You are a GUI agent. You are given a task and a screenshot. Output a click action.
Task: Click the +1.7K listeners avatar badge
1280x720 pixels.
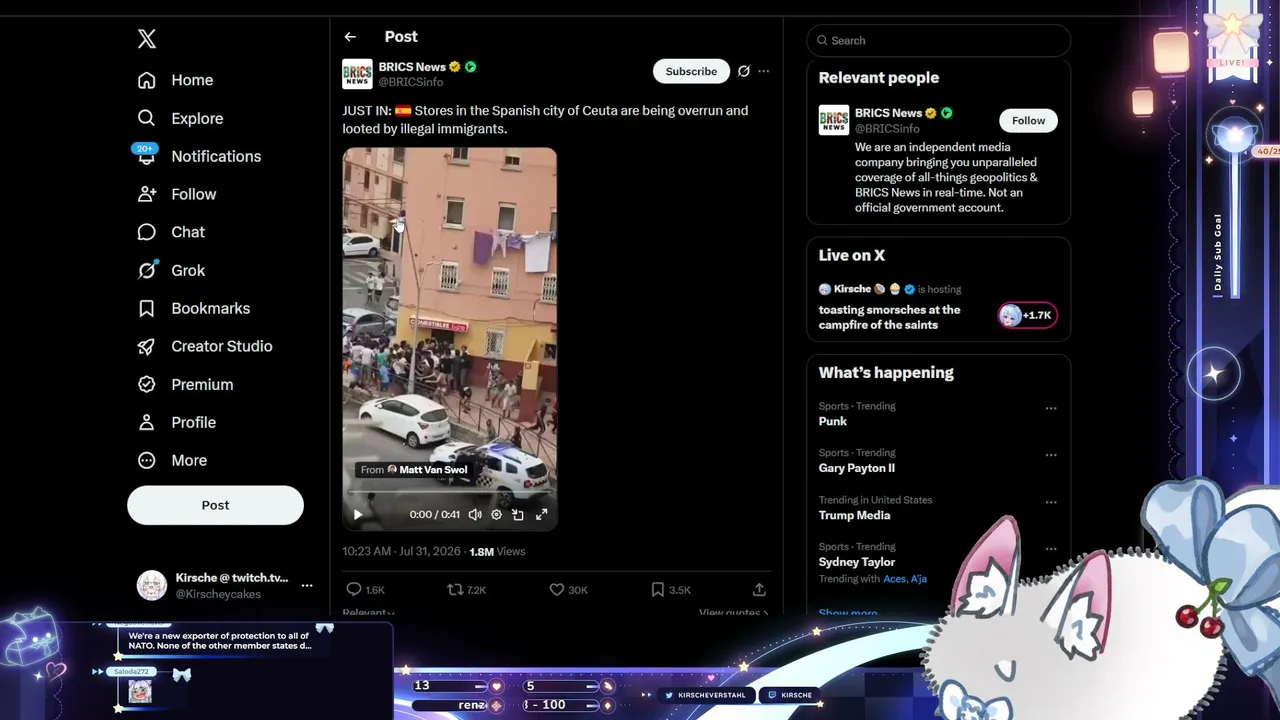pos(1027,315)
